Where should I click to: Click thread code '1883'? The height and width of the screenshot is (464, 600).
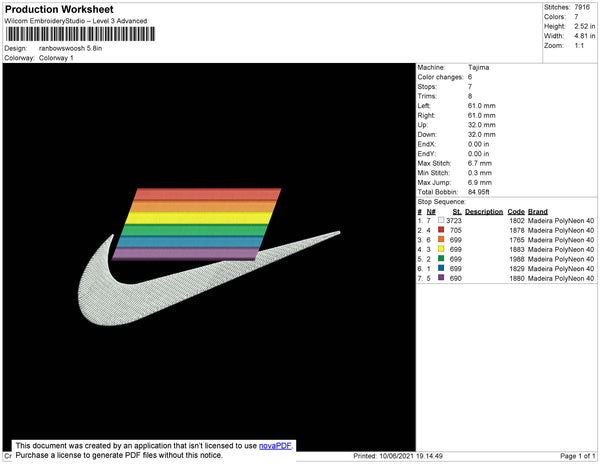517,249
